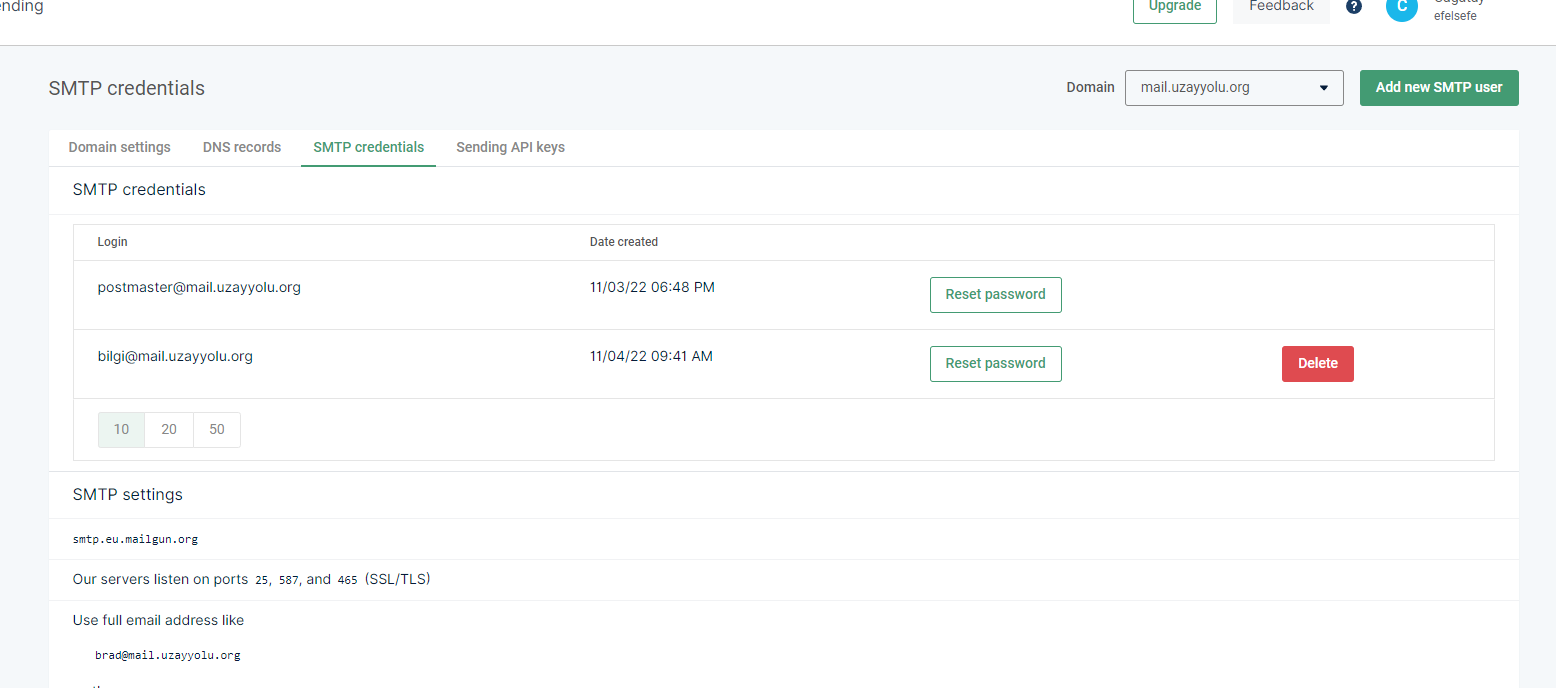Set page size to 10
Image resolution: width=1556 pixels, height=688 pixels.
121,430
